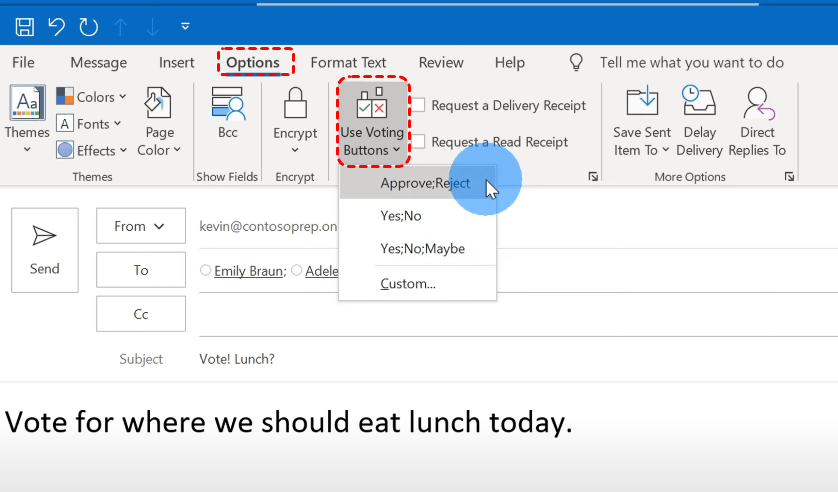The height and width of the screenshot is (492, 838).
Task: Open the Help tab
Action: click(x=509, y=63)
